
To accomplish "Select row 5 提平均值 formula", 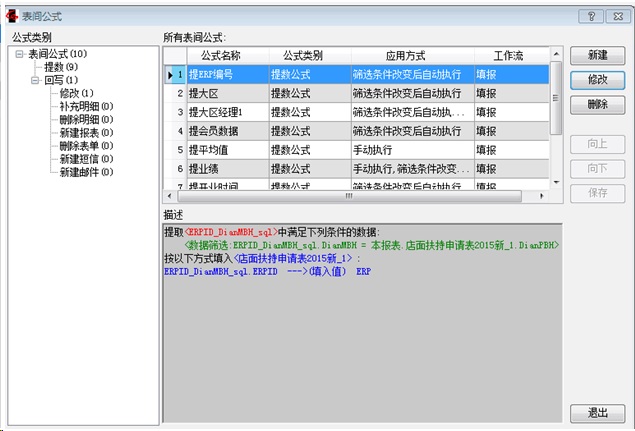I will (x=226, y=150).
